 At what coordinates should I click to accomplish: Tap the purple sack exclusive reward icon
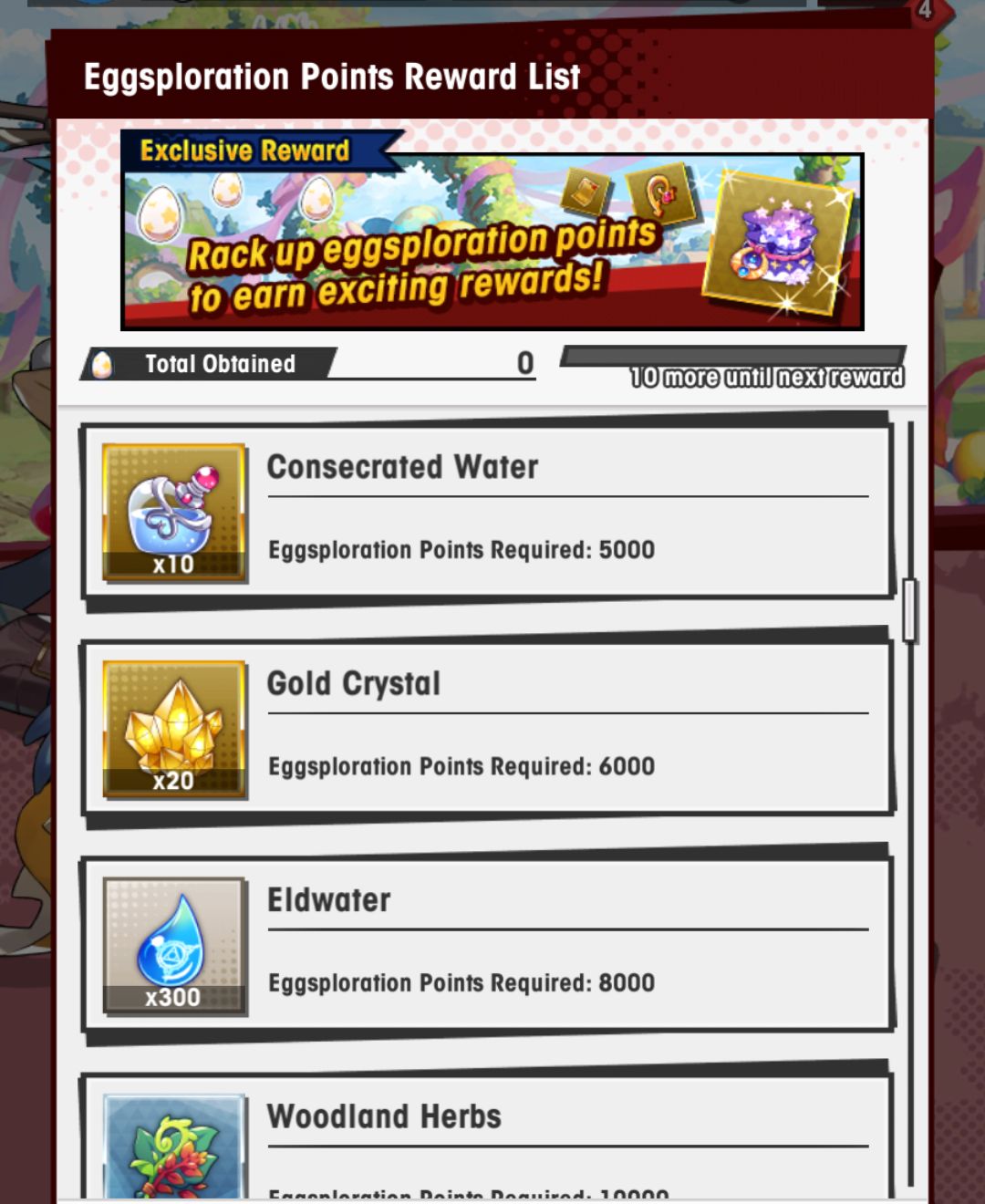point(778,244)
